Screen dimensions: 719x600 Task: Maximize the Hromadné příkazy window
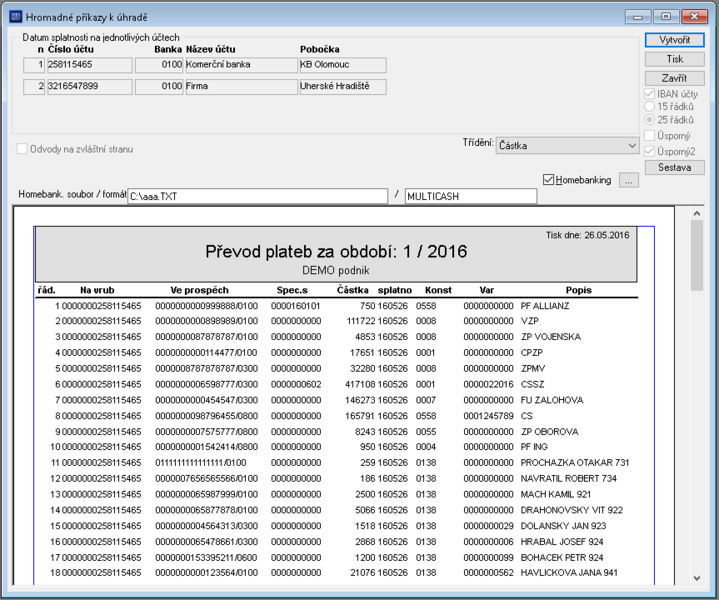[x=666, y=17]
